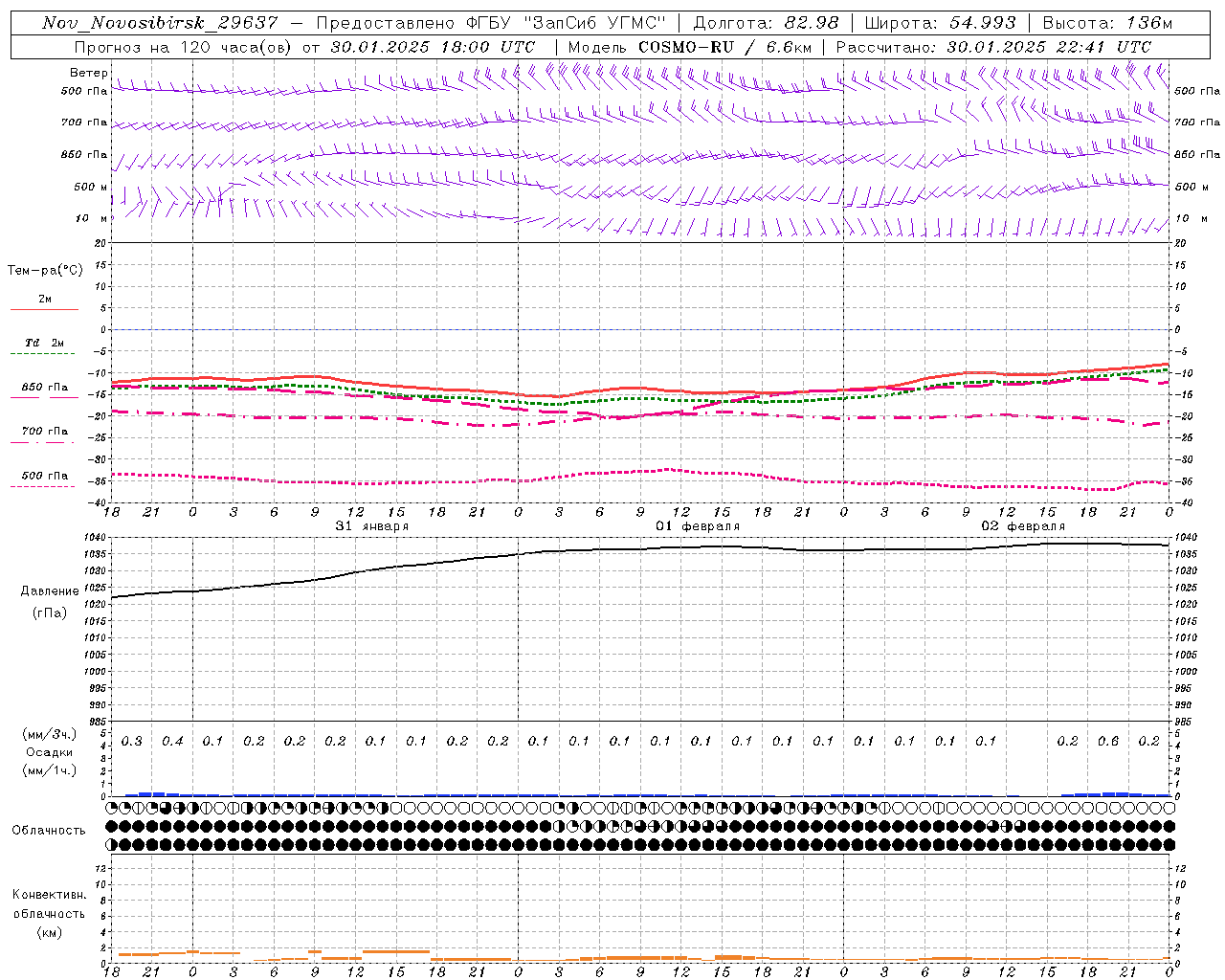Click the (мм/1ч.) precipitation unit label
This screenshot has height=980, width=1225.
(x=50, y=770)
